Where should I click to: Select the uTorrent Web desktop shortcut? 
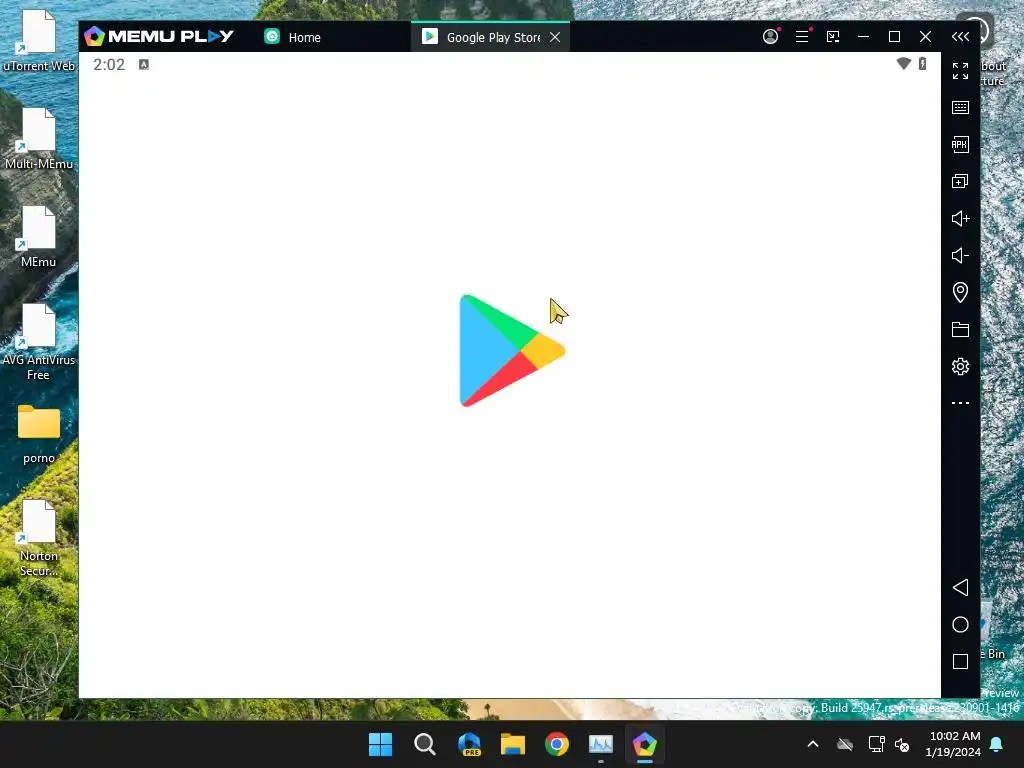point(39,40)
